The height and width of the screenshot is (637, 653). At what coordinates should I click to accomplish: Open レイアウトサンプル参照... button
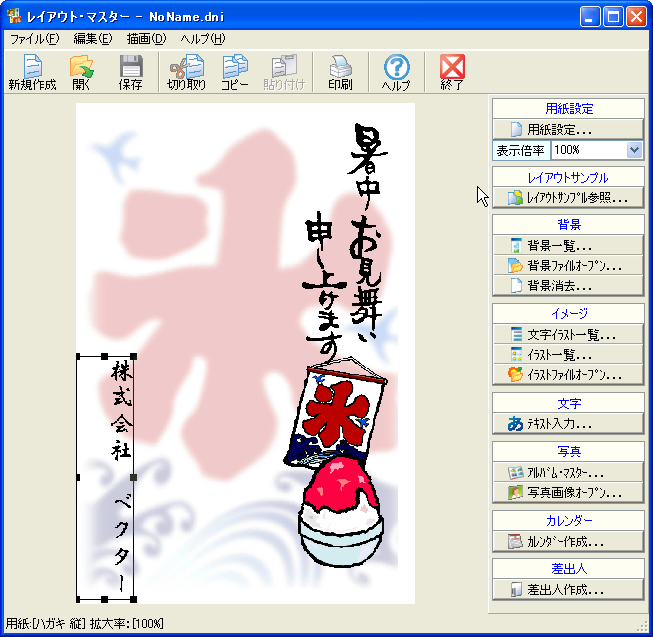568,198
